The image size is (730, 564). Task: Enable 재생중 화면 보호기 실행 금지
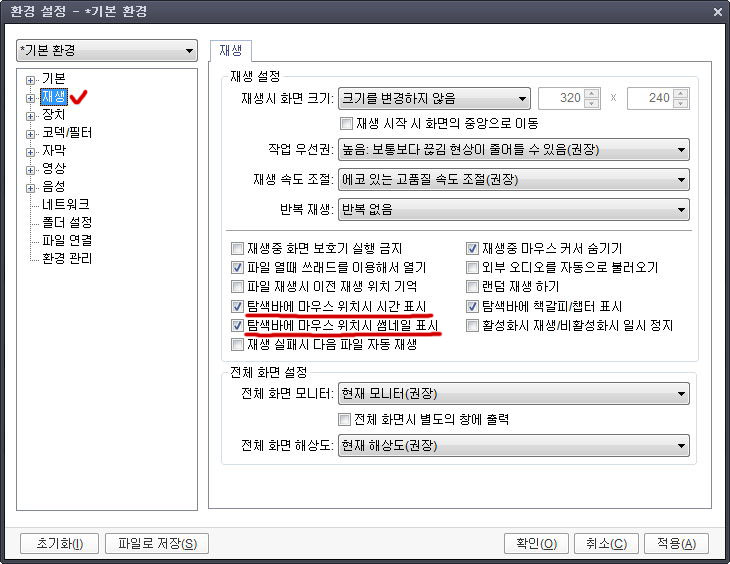[237, 248]
